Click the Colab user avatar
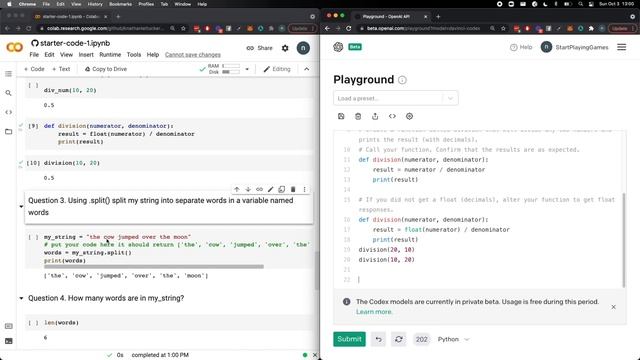The height and width of the screenshot is (360, 640). pos(303,48)
